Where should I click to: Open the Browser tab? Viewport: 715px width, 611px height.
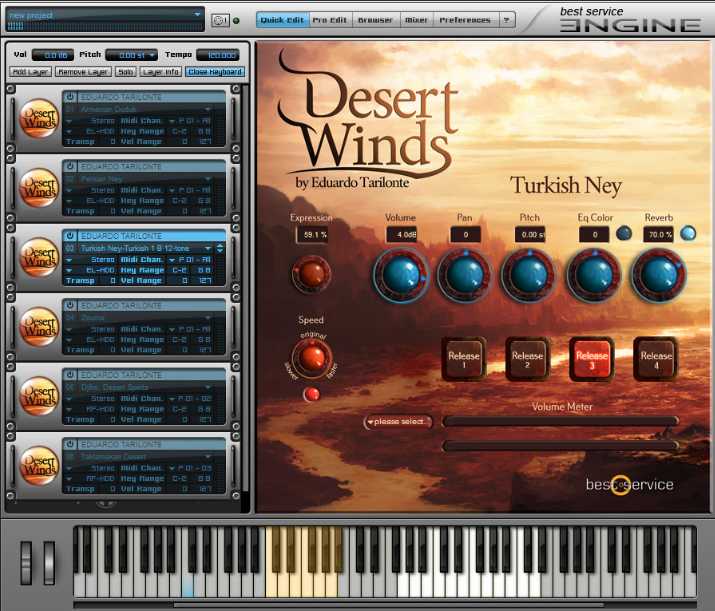[375, 20]
